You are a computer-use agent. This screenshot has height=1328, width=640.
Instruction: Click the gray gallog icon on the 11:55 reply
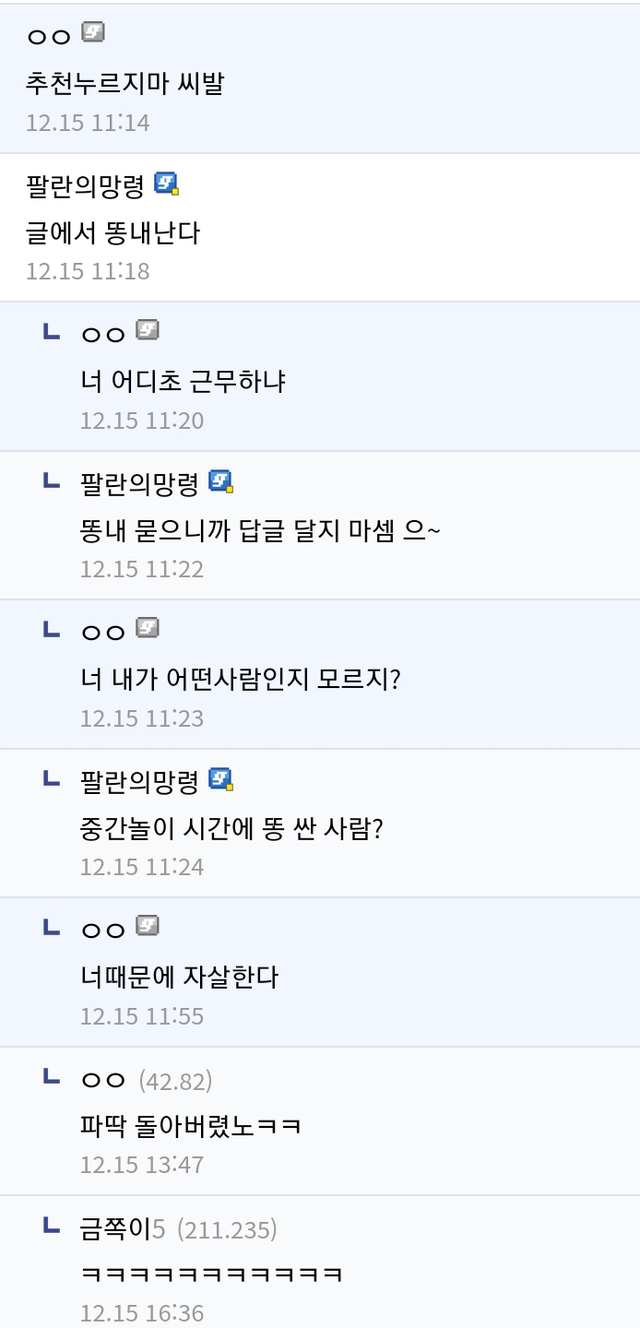(148, 926)
